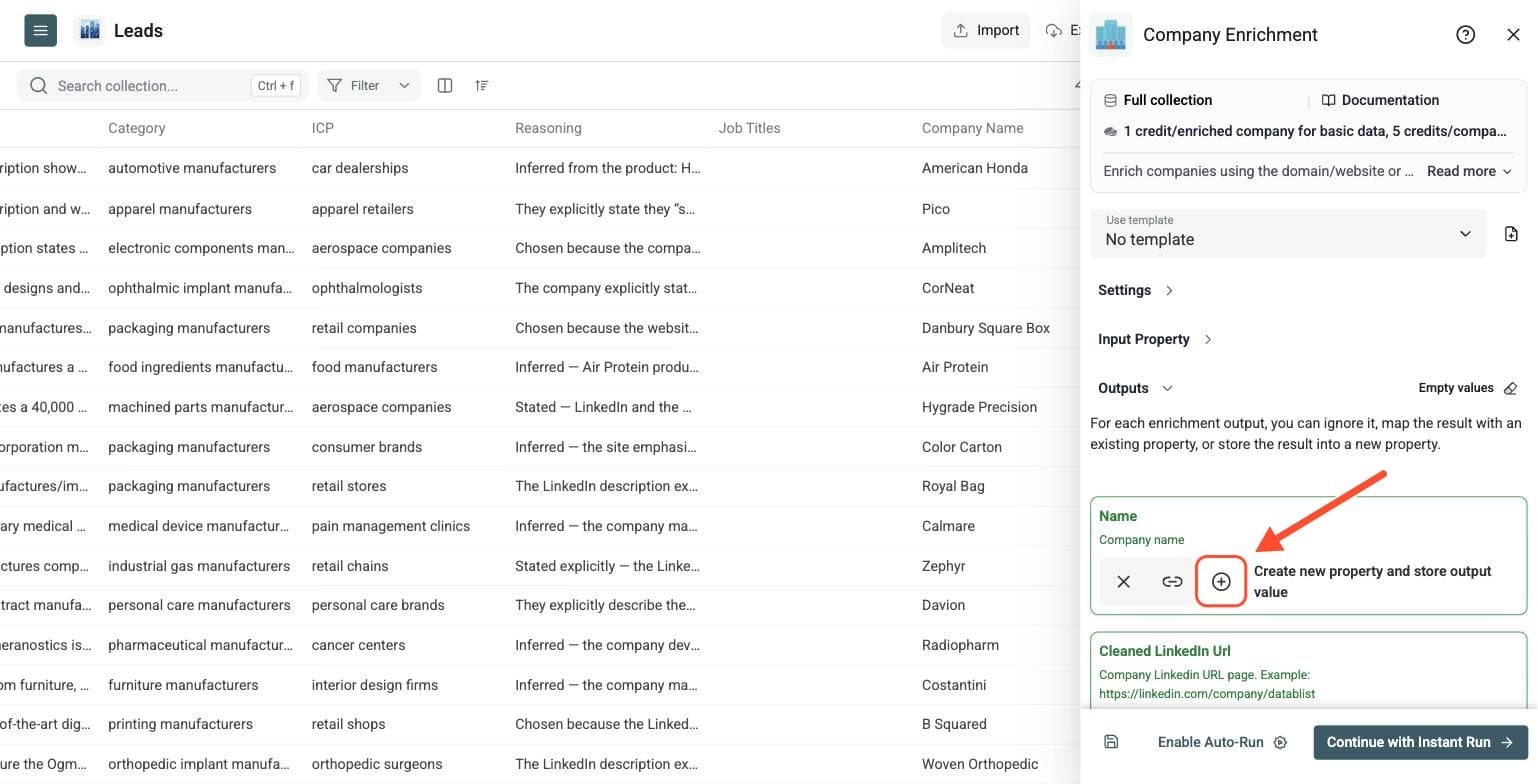Open the Documentation link
1538x784 pixels.
pyautogui.click(x=1380, y=100)
